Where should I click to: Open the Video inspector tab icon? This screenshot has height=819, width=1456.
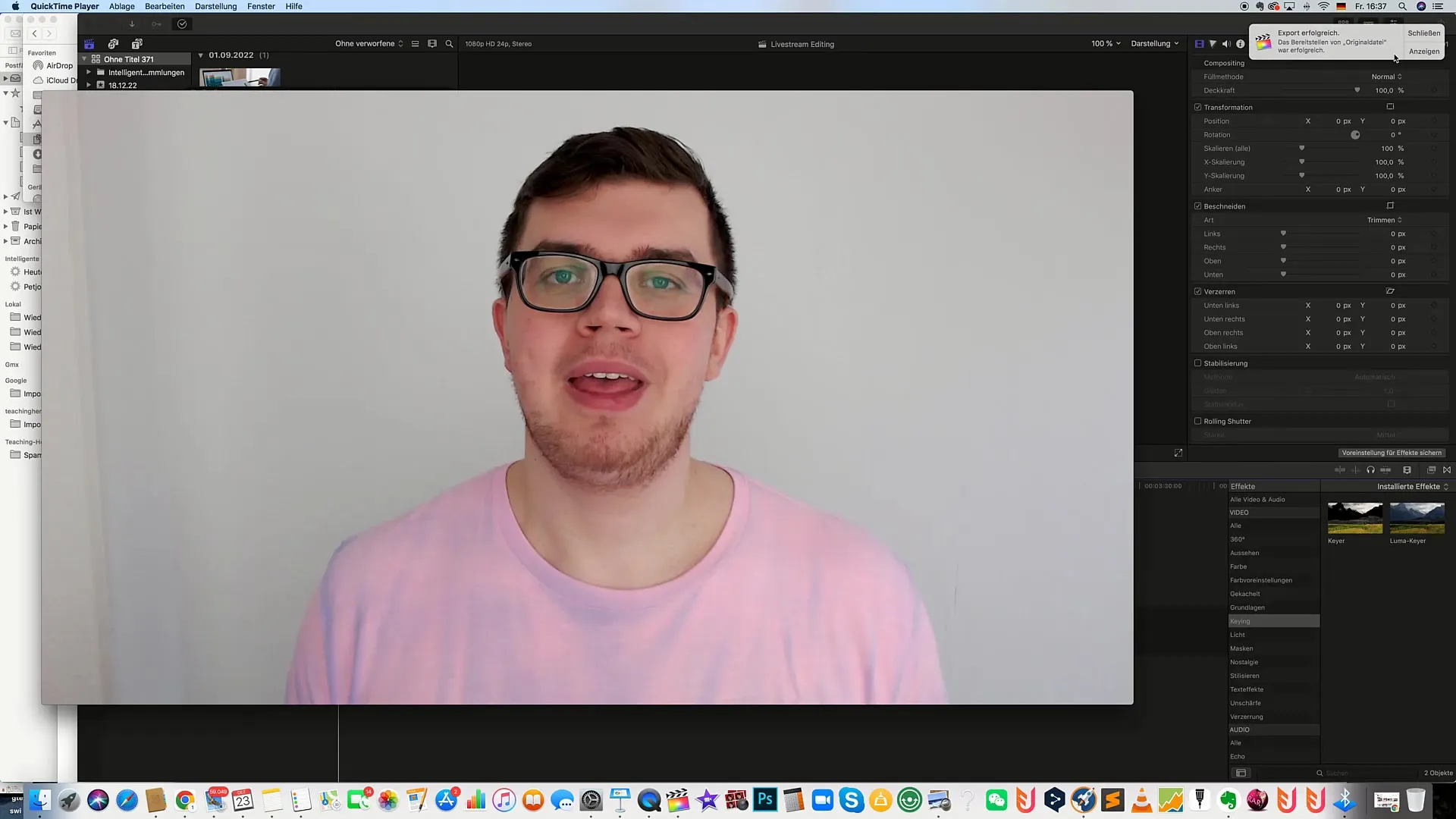(x=1199, y=44)
